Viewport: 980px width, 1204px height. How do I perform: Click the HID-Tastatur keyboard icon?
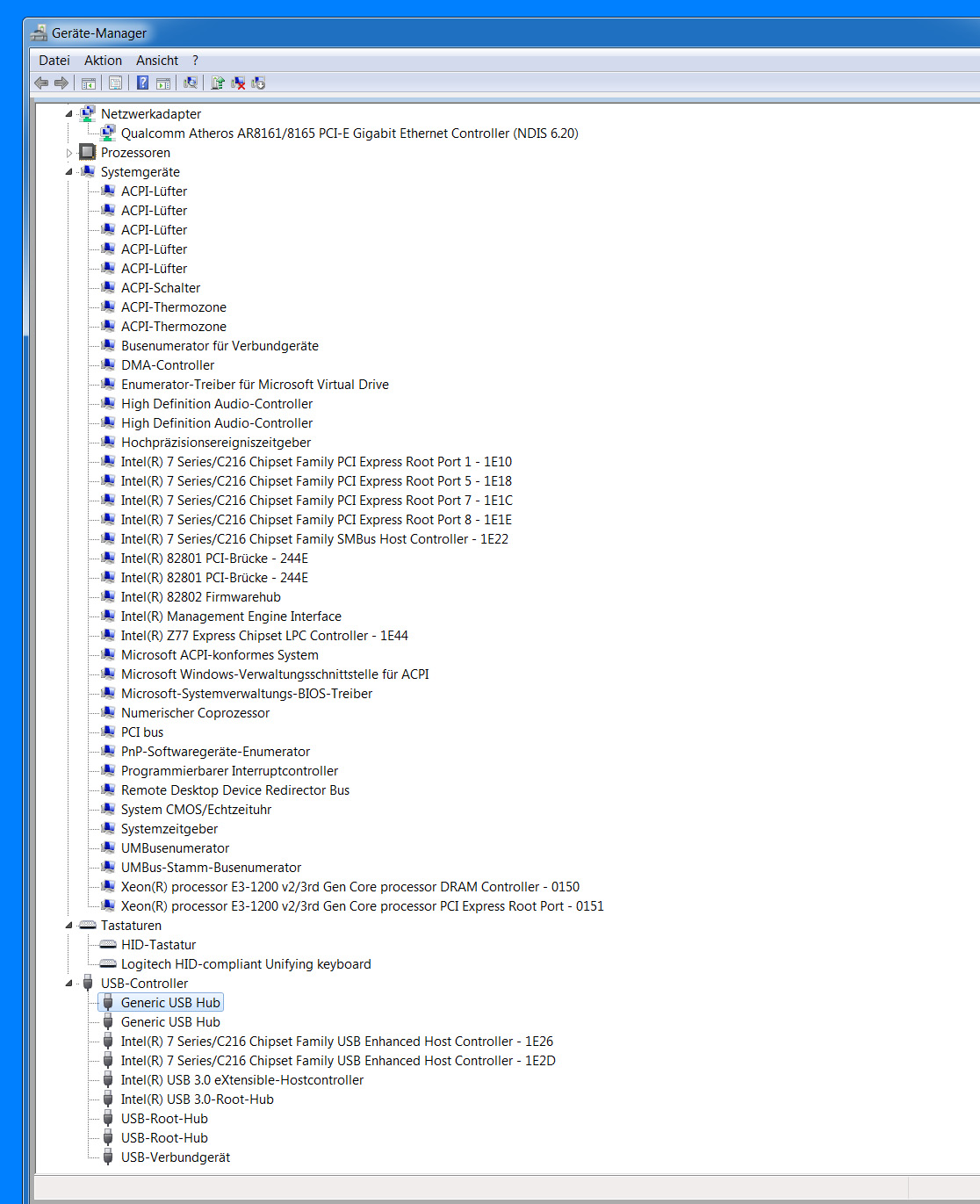(x=107, y=944)
